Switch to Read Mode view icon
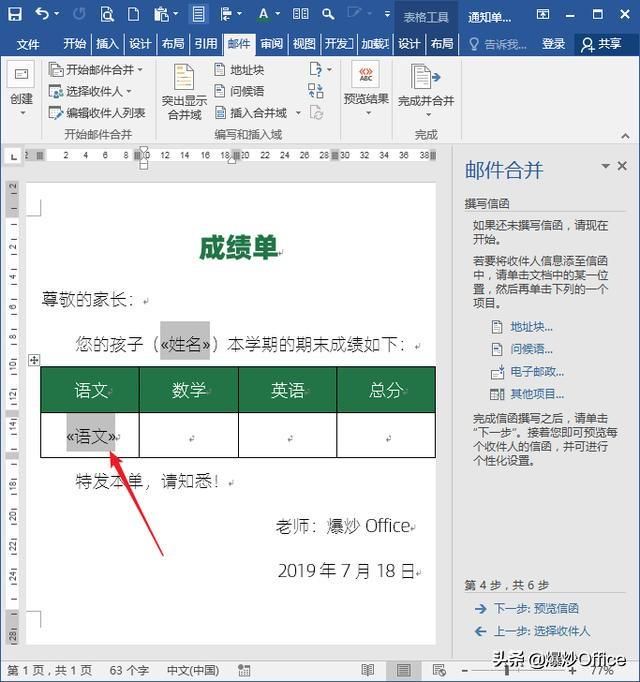This screenshot has height=682, width=640. 368,670
